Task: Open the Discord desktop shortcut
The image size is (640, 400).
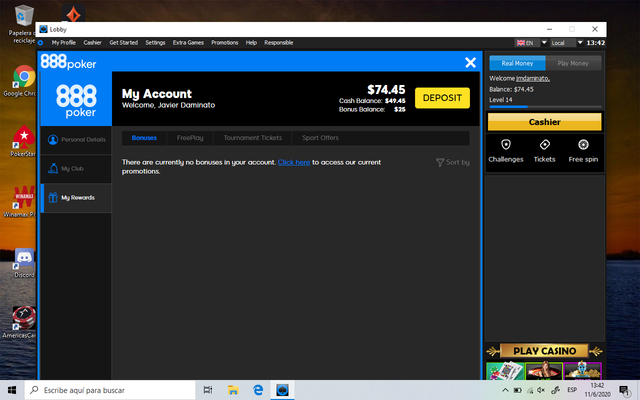Action: pyautogui.click(x=24, y=262)
